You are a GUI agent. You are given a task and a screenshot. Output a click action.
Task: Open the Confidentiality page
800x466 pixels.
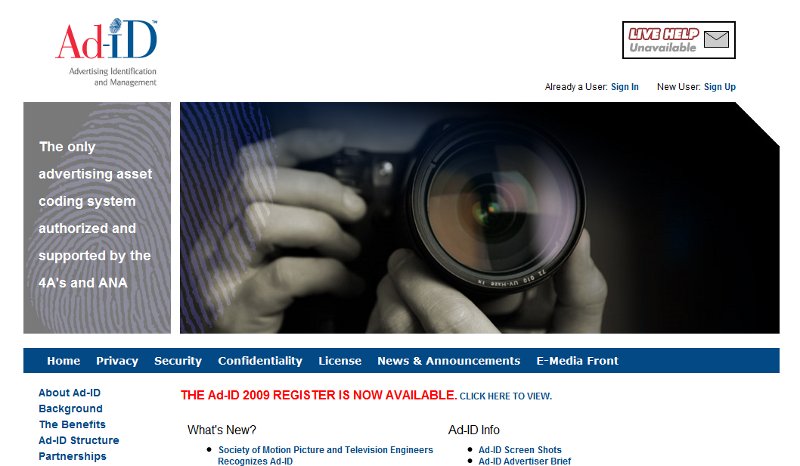260,361
